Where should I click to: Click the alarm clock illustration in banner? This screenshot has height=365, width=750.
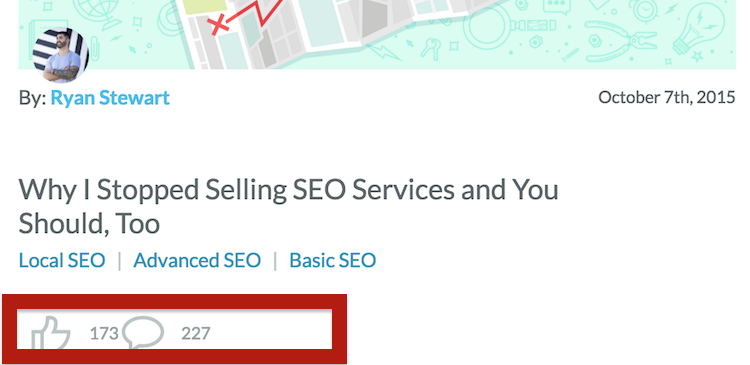[645, 11]
